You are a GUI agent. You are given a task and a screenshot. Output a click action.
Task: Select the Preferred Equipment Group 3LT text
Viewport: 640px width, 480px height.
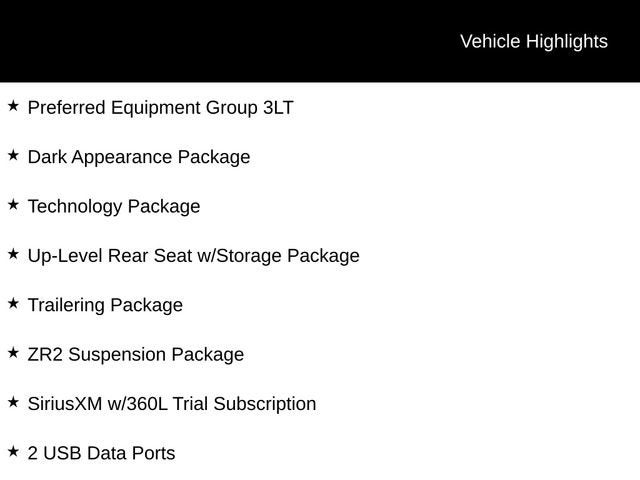[x=160, y=107]
